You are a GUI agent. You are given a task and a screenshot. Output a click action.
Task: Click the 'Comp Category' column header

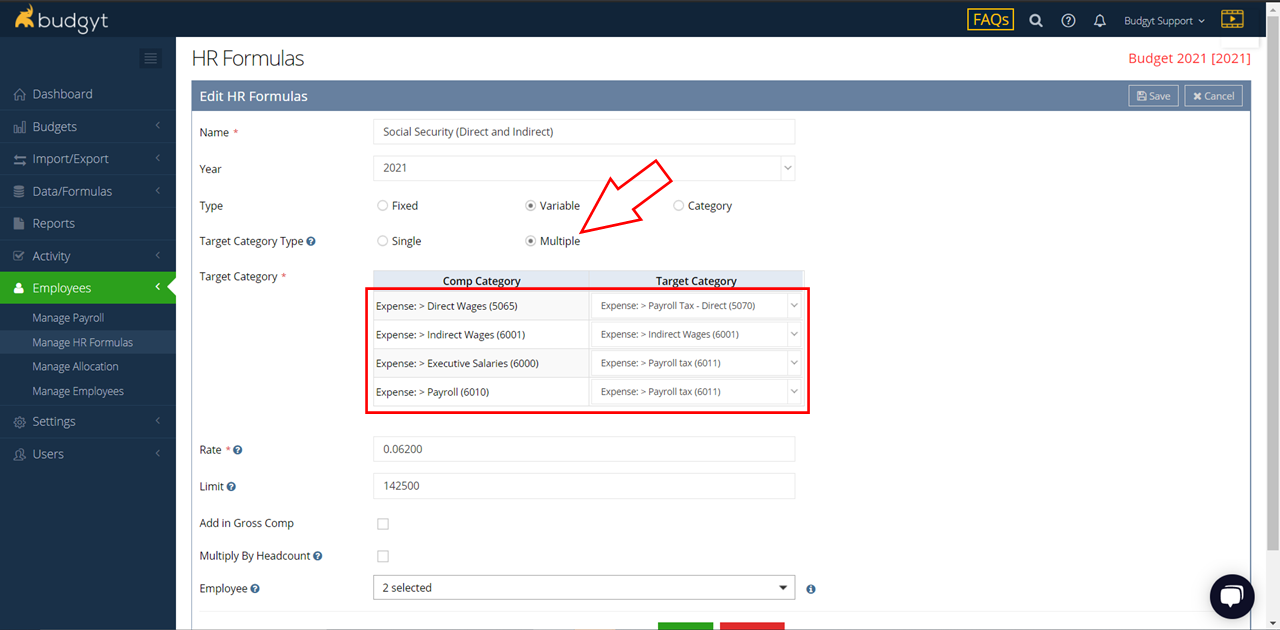pos(481,281)
